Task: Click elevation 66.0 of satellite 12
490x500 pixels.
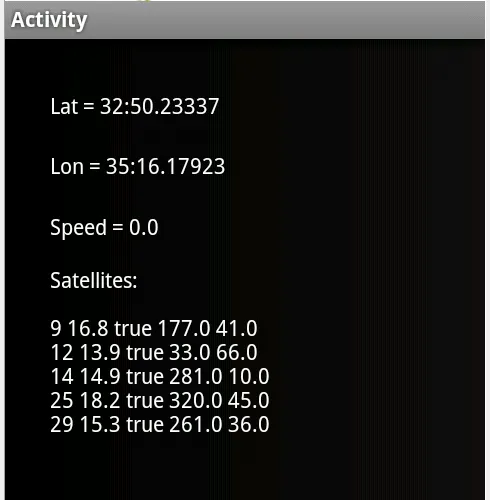Action: click(x=237, y=352)
